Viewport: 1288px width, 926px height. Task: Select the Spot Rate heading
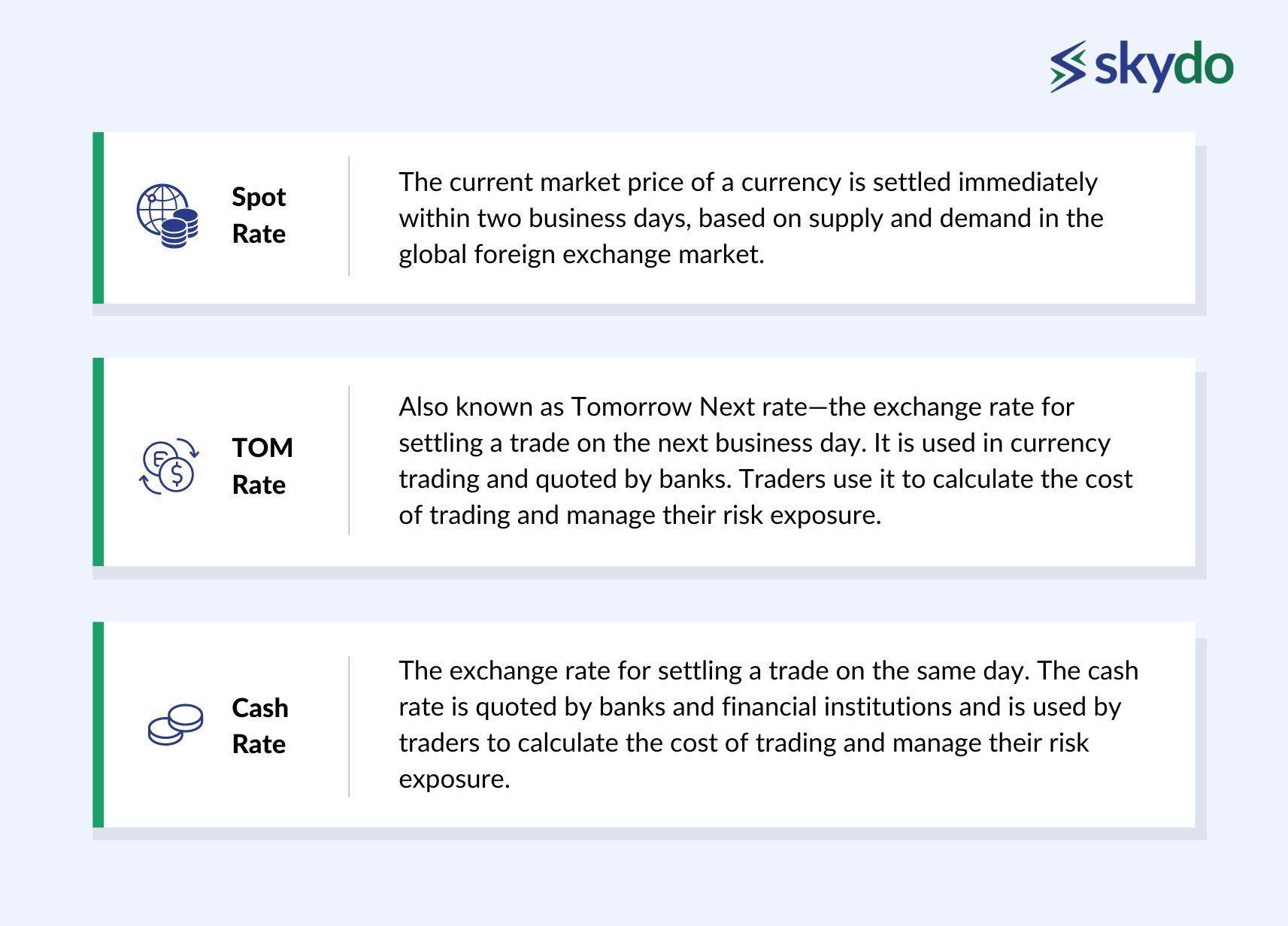(x=259, y=215)
